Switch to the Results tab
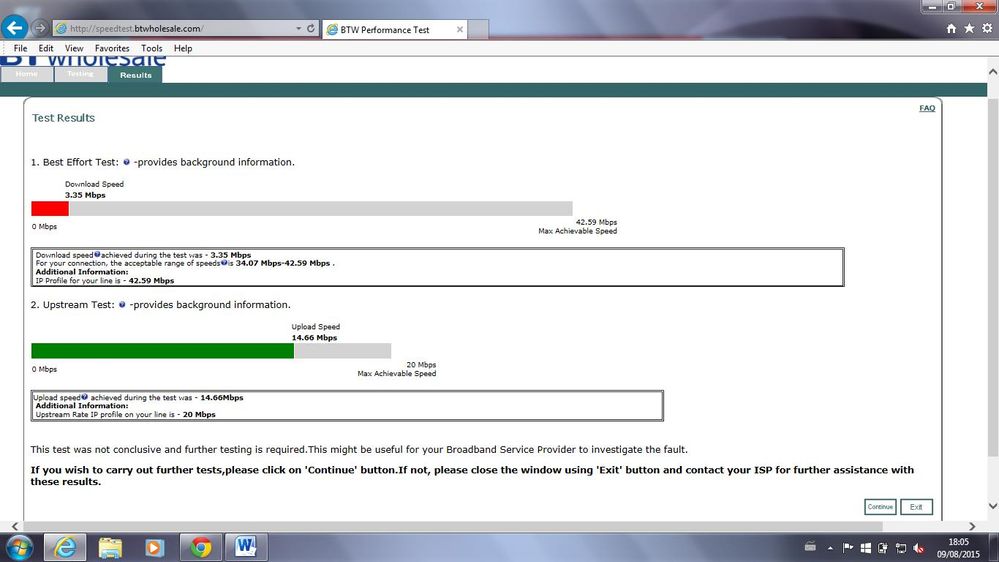 tap(135, 75)
